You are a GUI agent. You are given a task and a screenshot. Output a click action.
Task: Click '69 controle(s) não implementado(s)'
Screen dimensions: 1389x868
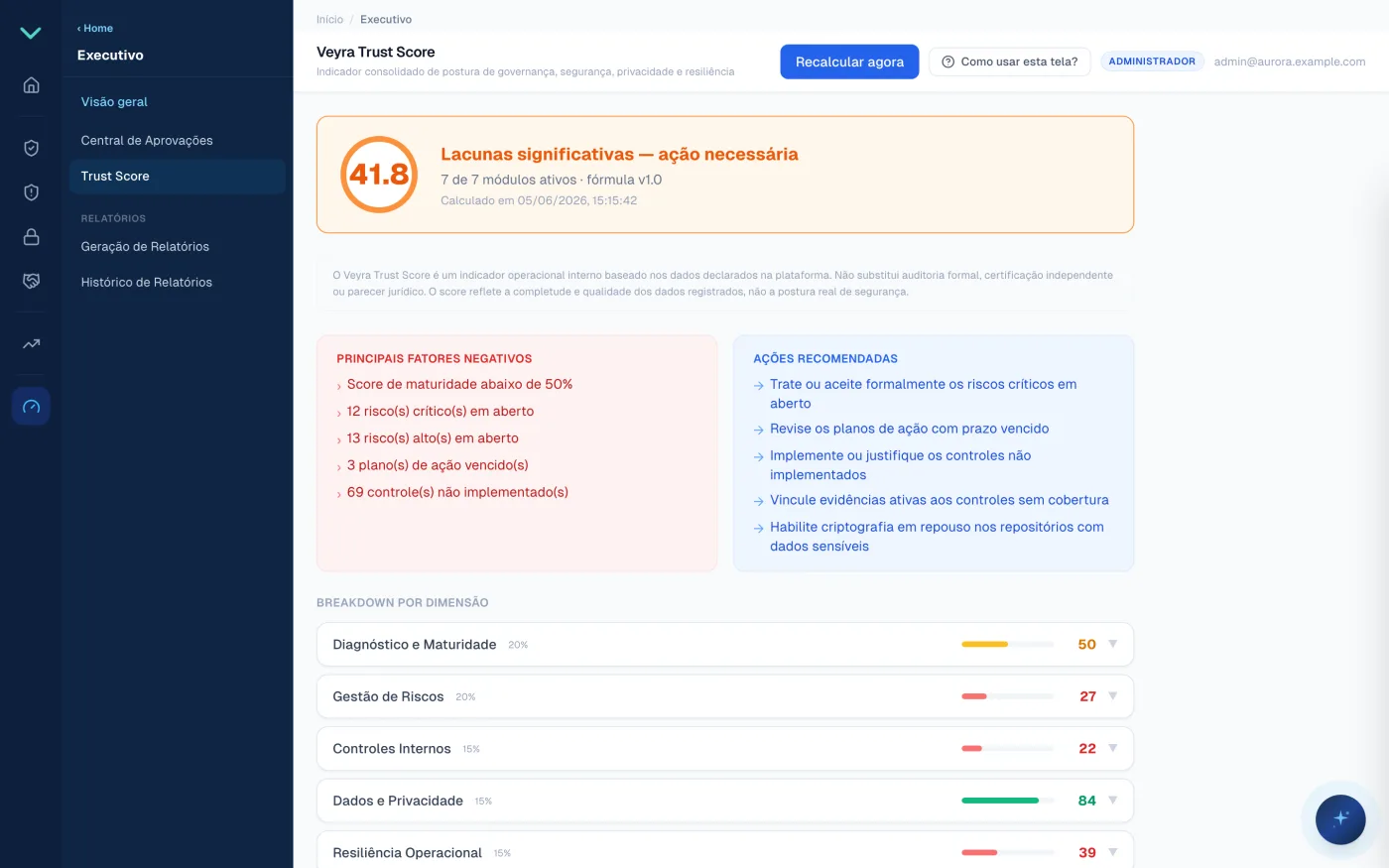click(457, 492)
